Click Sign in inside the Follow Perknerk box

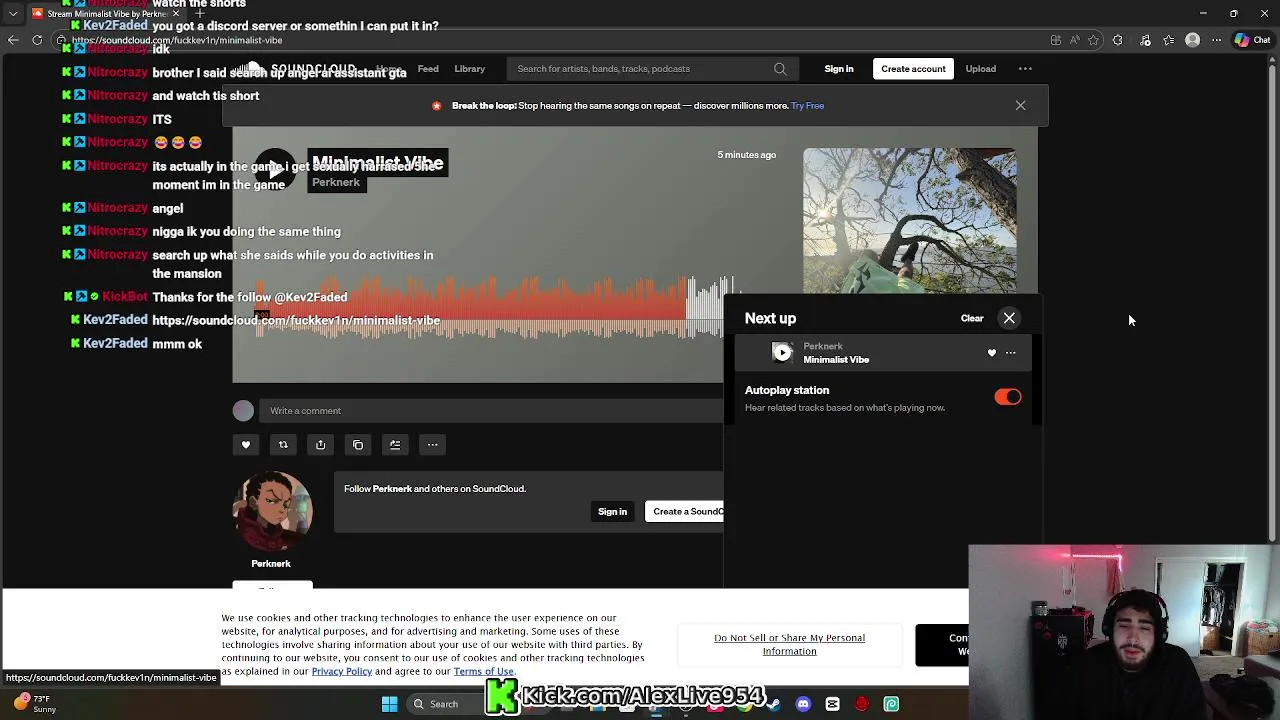612,512
